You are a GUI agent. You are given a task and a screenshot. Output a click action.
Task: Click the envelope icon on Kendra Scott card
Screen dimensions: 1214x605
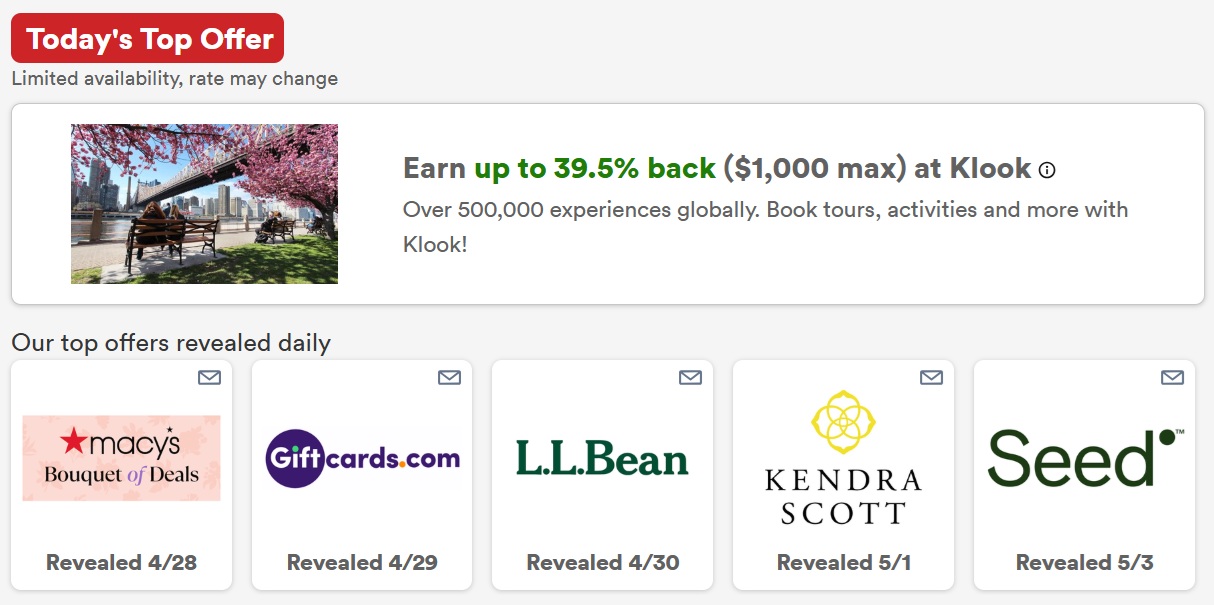click(932, 377)
